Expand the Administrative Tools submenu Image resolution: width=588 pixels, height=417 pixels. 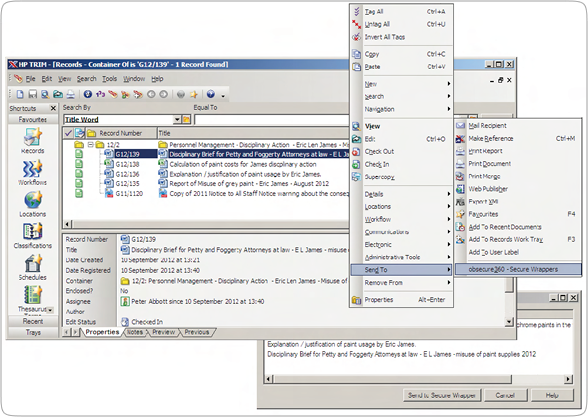coord(401,257)
